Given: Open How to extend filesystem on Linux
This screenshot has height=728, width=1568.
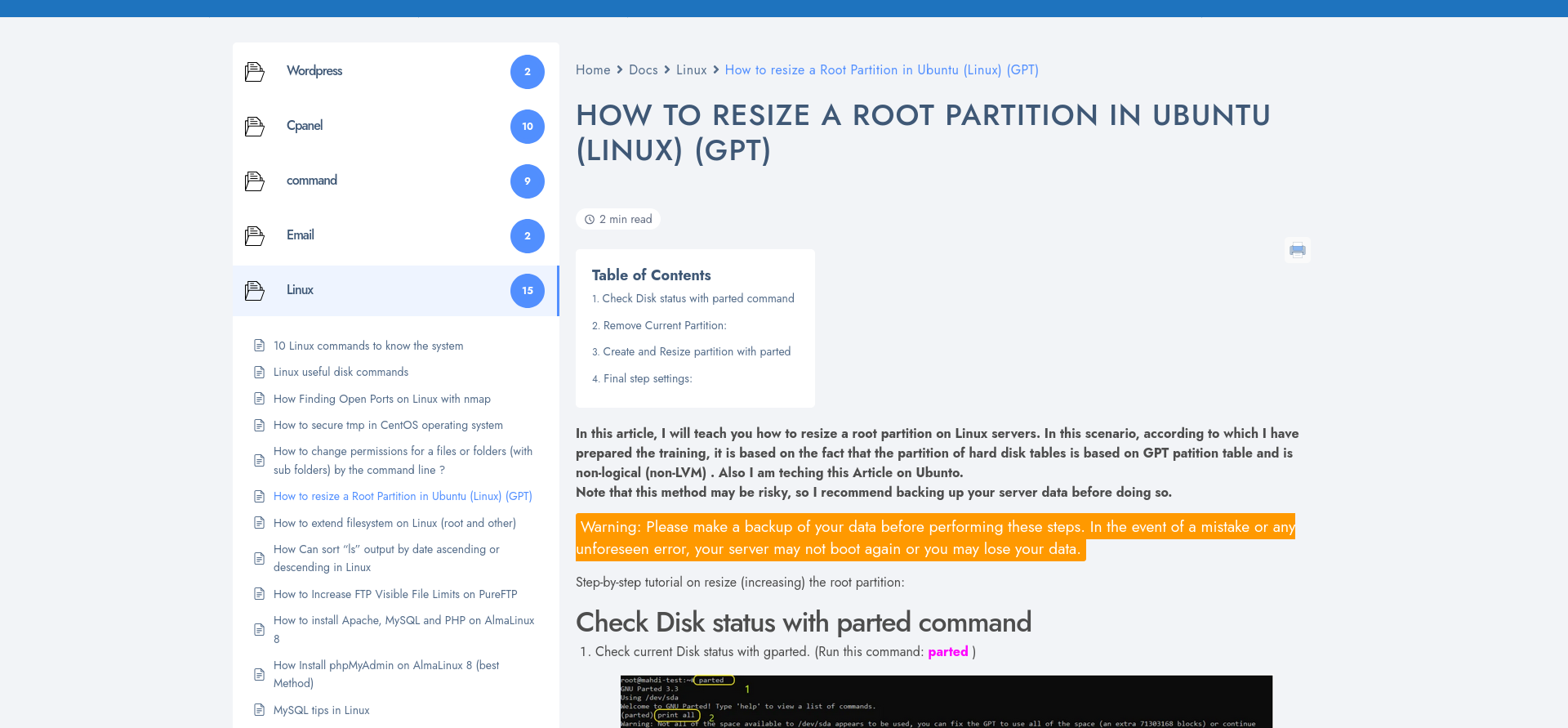Looking at the screenshot, I should point(394,524).
